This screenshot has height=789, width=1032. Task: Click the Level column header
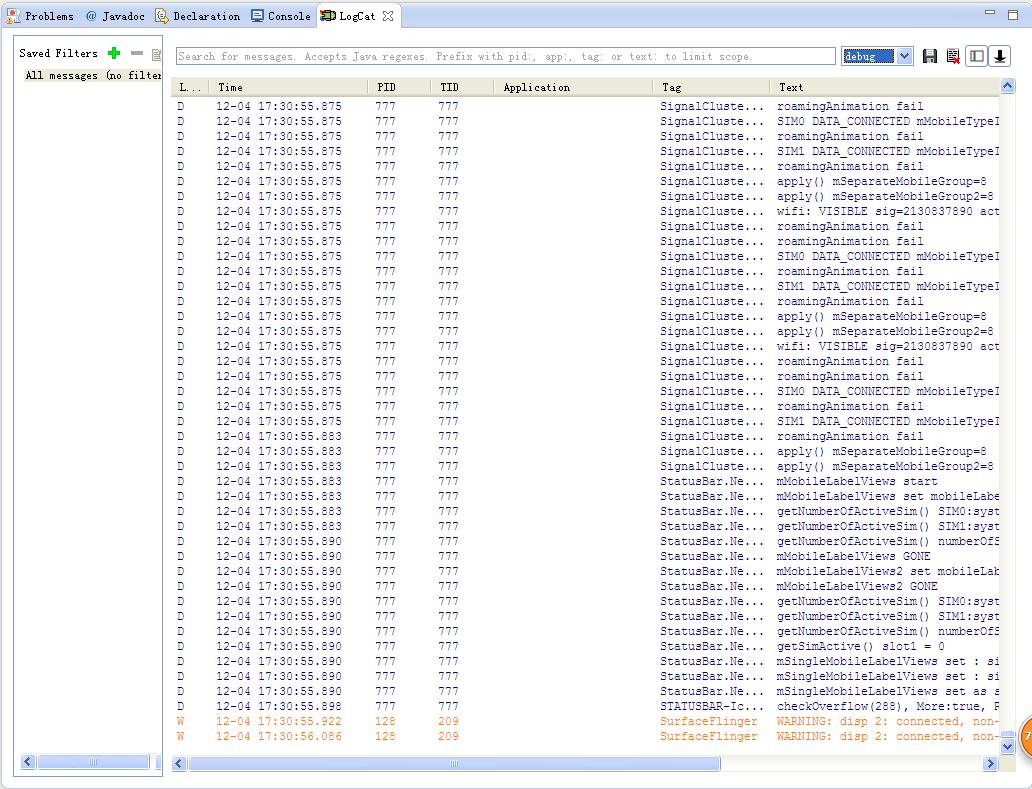pos(190,87)
